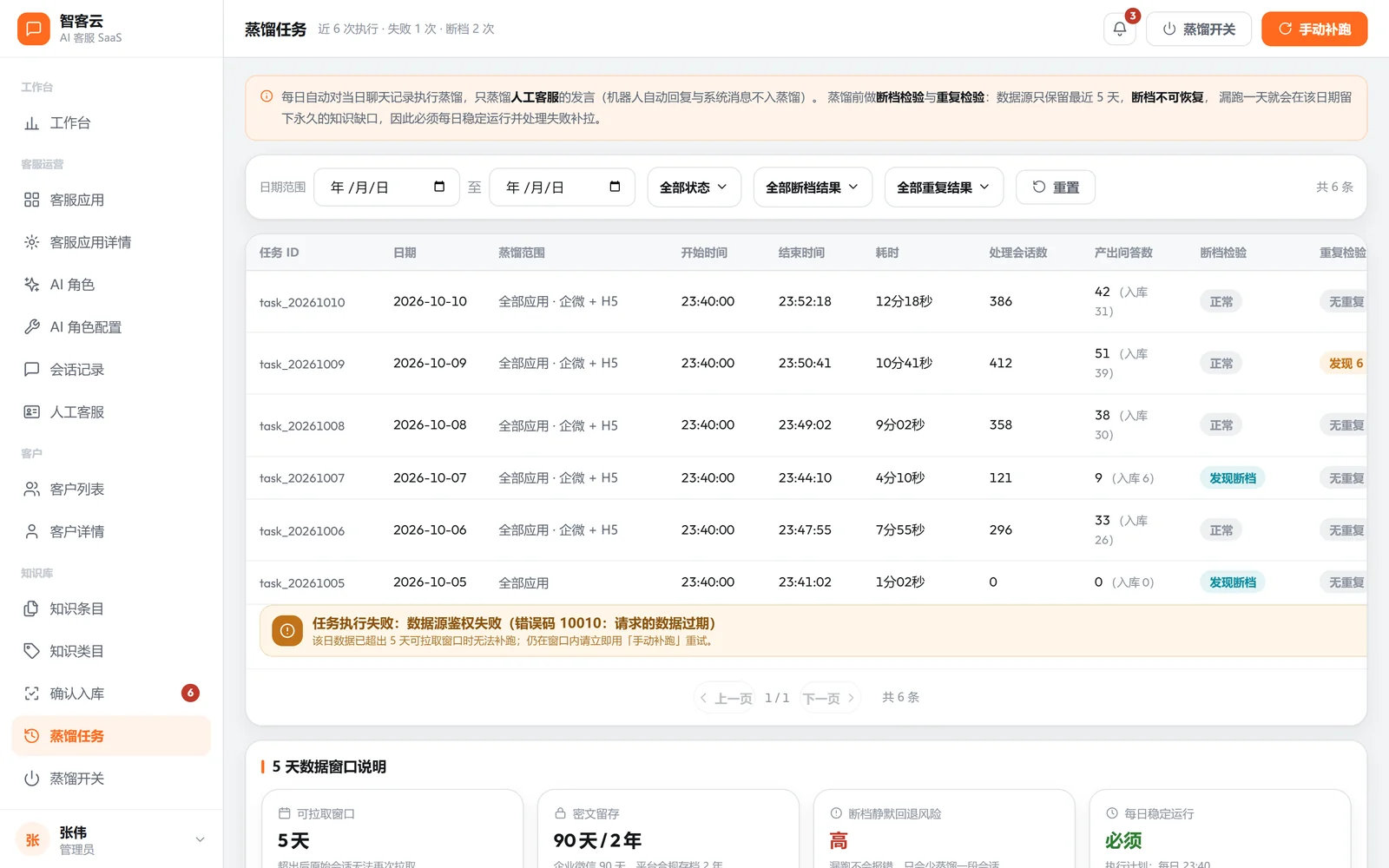Click the 上一页 pagination button

(726, 698)
